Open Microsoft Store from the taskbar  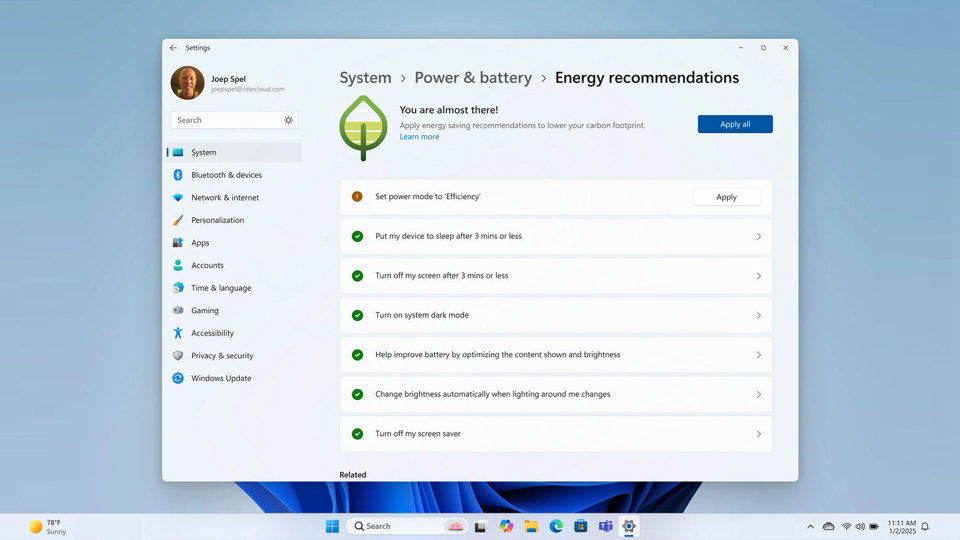click(580, 527)
